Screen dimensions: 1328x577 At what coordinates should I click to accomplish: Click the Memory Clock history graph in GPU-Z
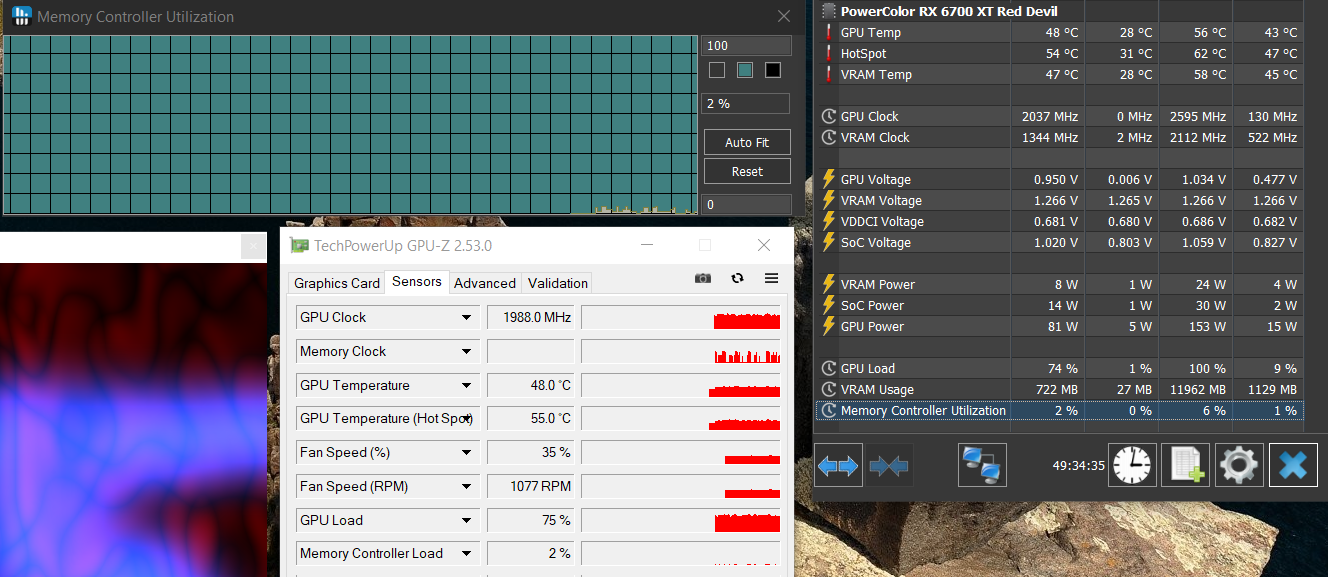pyautogui.click(x=681, y=351)
